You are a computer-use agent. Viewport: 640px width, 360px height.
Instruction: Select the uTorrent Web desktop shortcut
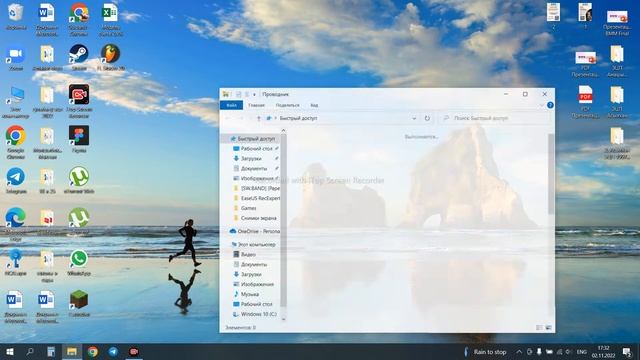pos(79,180)
